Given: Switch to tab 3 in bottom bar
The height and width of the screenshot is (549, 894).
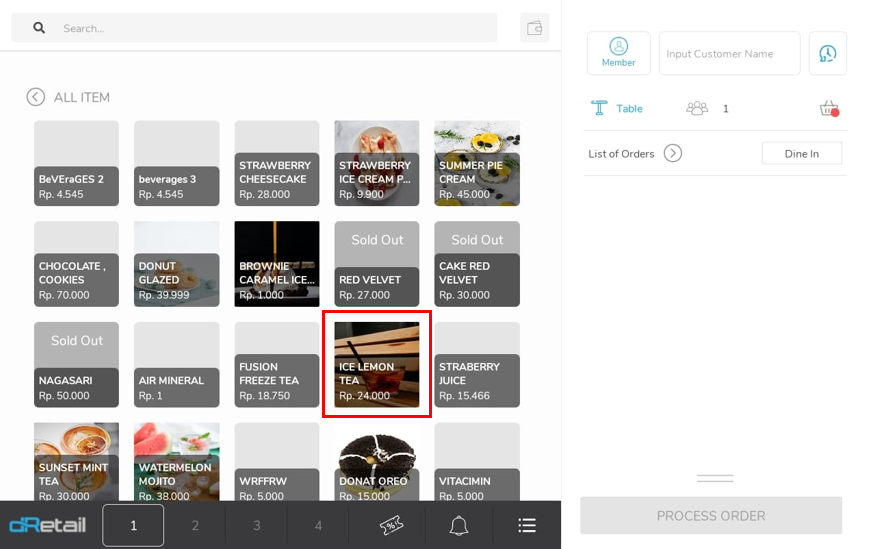Looking at the screenshot, I should tap(256, 525).
